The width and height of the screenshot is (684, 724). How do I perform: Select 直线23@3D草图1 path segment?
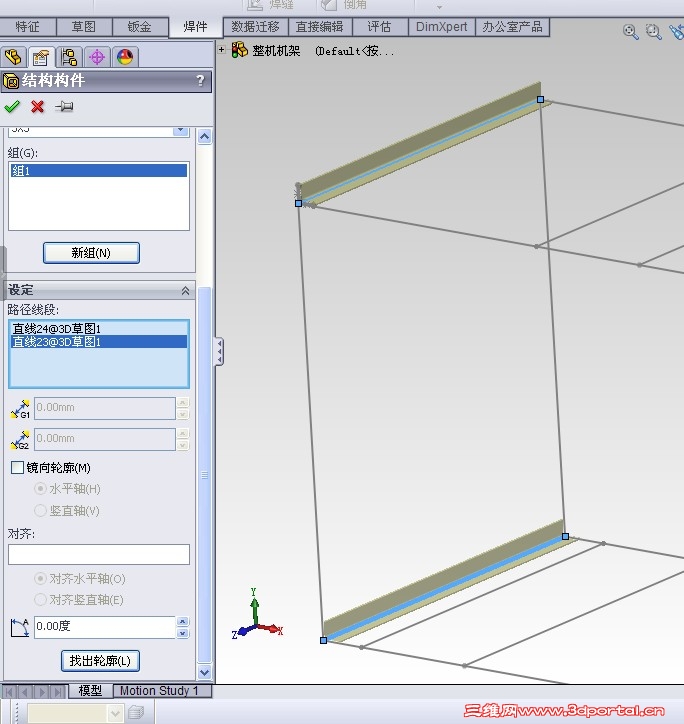pos(99,342)
